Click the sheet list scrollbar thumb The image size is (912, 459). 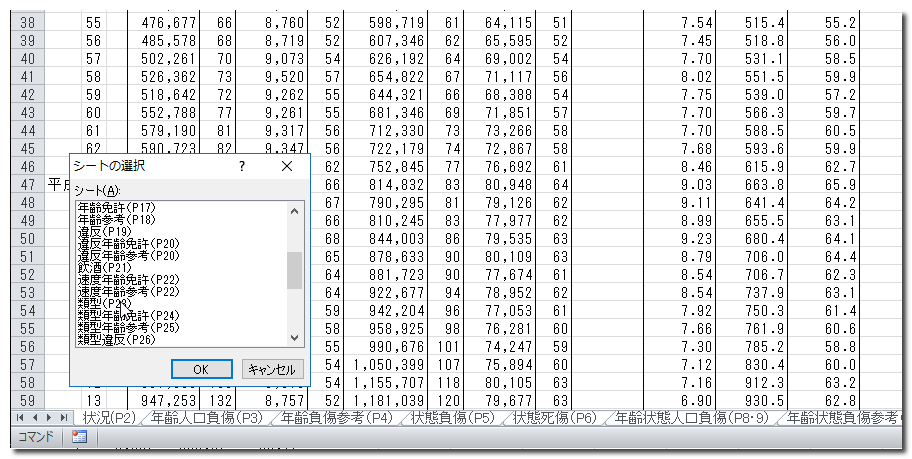[294, 270]
